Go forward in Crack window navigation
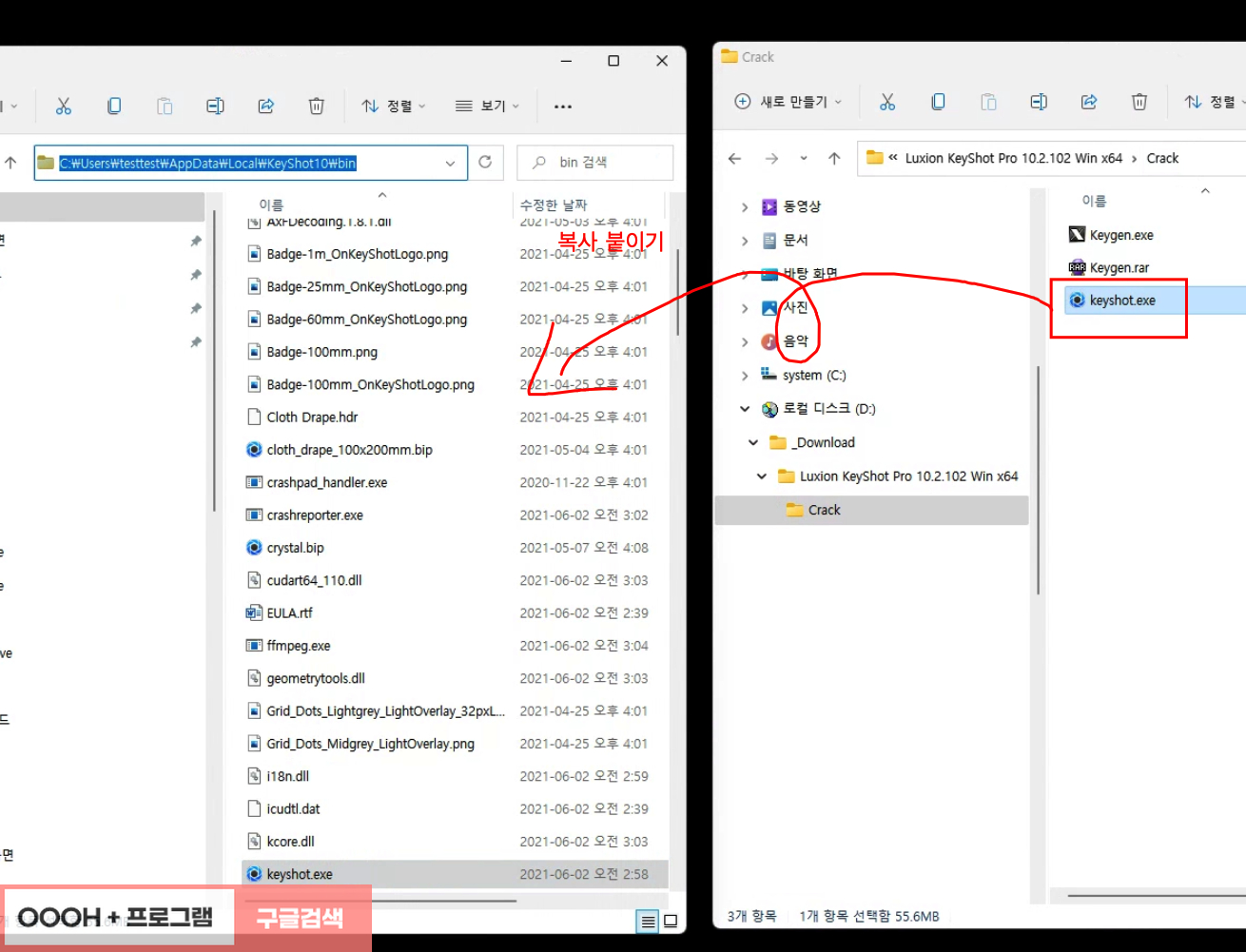Screen dimensions: 1246x952 (771, 159)
